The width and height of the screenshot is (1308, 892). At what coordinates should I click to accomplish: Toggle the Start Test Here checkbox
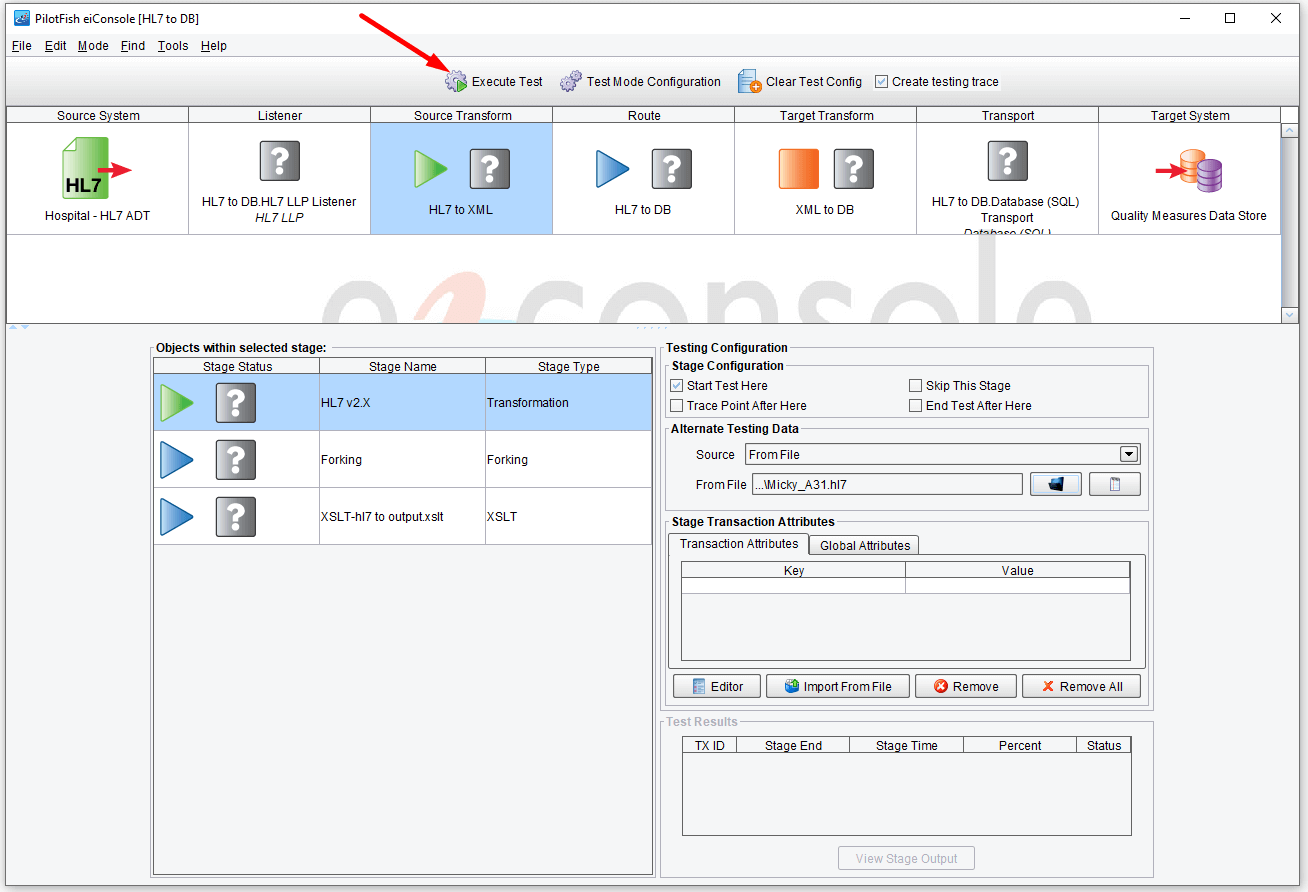pos(677,386)
